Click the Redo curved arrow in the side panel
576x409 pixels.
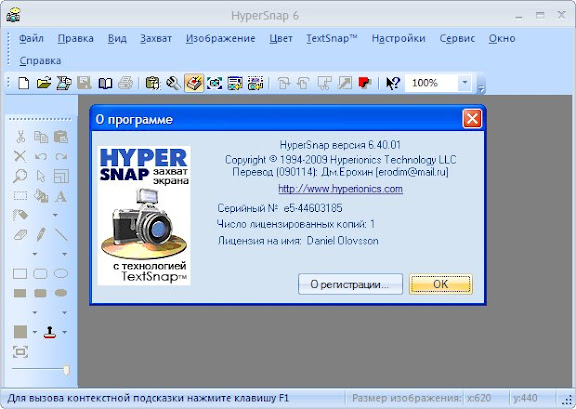61,156
